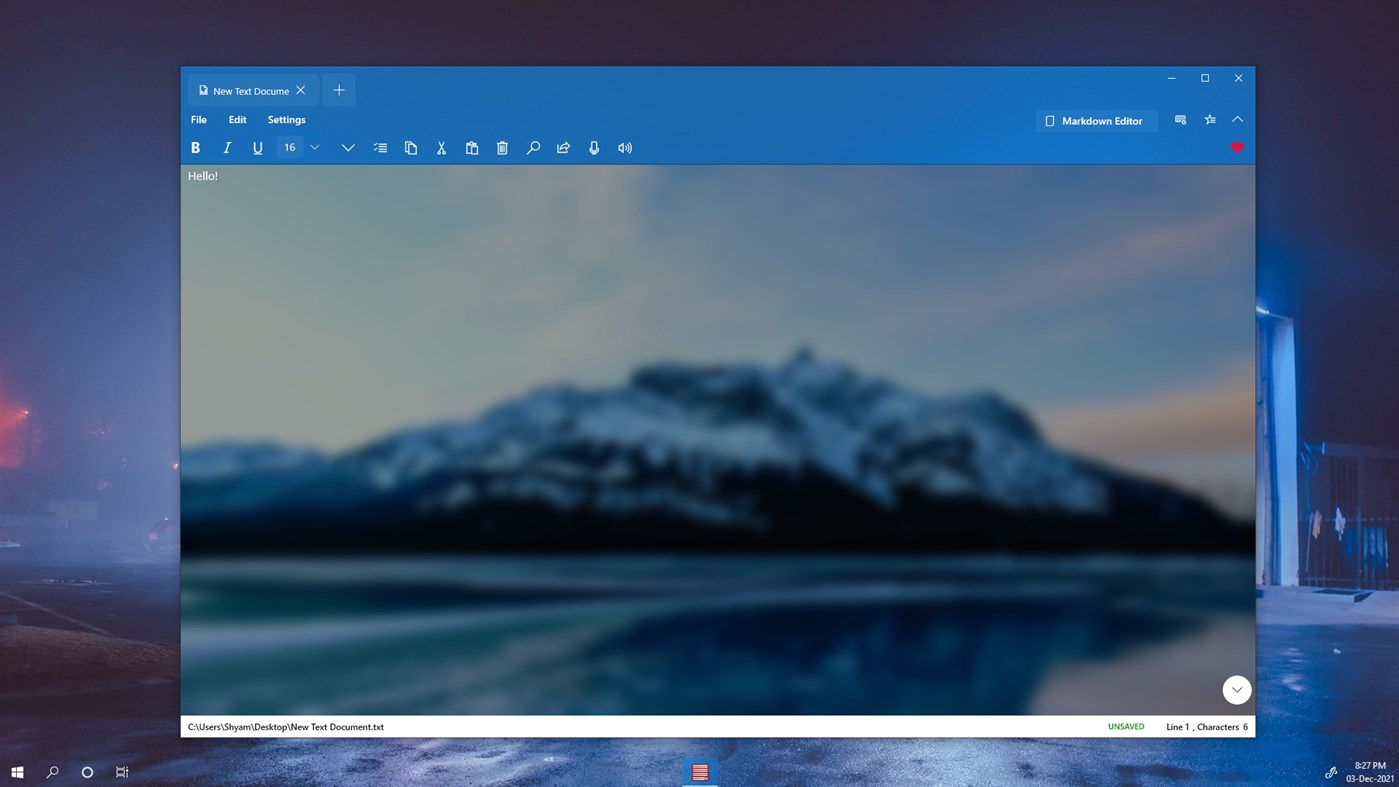This screenshot has height=787, width=1399.
Task: Click the red heart donate icon
Action: pos(1237,147)
